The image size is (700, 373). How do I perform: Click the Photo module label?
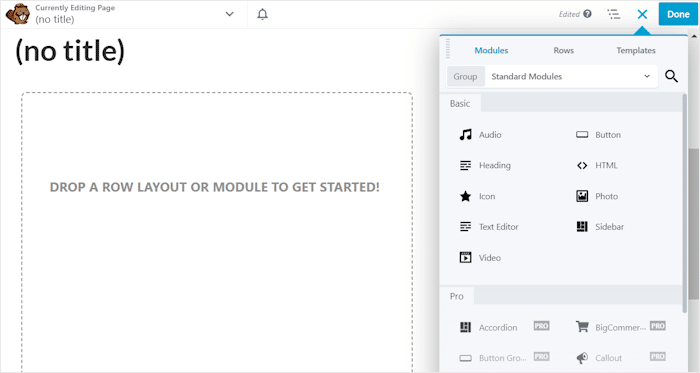pos(607,196)
